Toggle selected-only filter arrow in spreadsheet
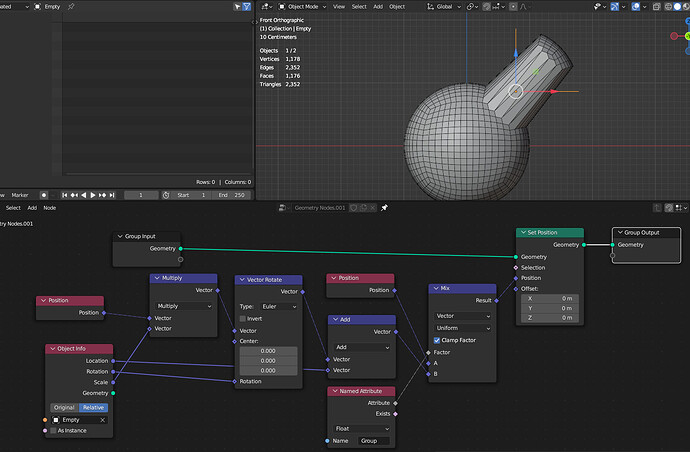Image resolution: width=690 pixels, height=452 pixels. click(x=237, y=7)
